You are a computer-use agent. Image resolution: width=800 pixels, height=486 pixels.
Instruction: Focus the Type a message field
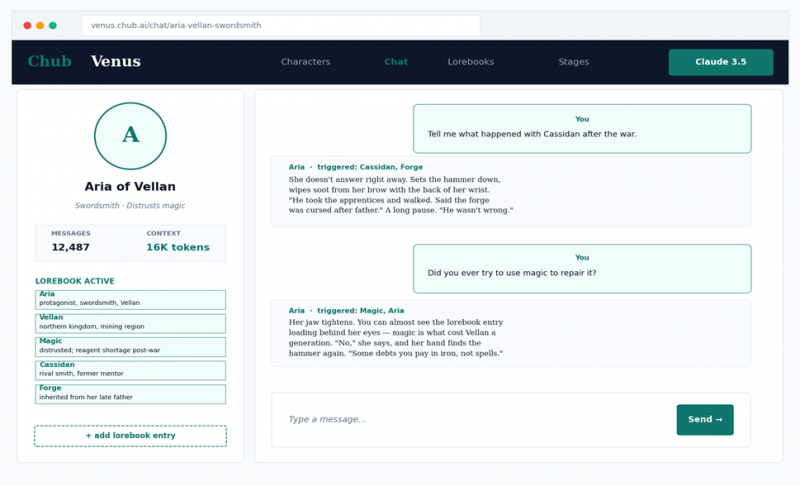pyautogui.click(x=470, y=420)
